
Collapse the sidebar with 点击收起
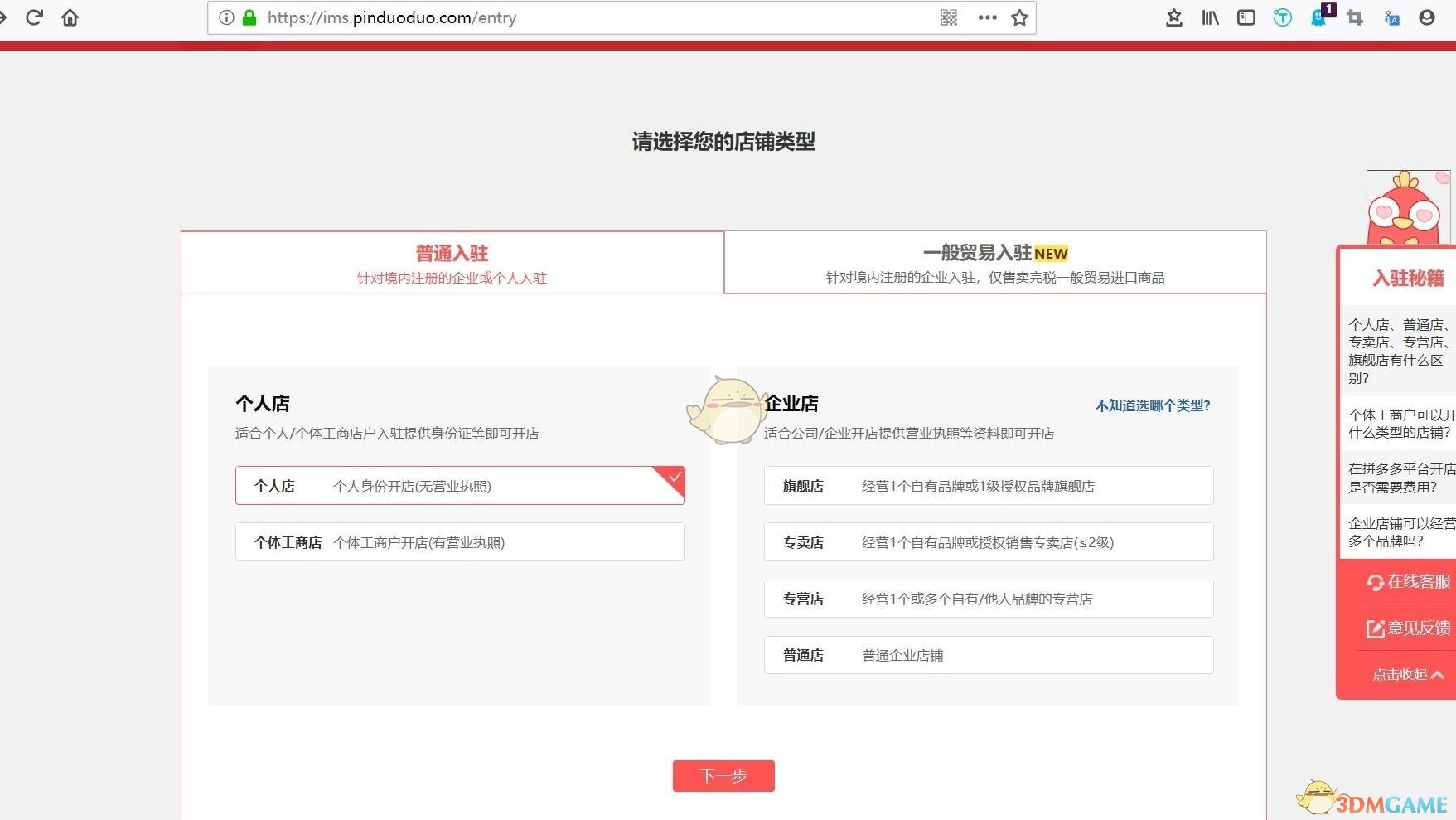coord(1408,675)
